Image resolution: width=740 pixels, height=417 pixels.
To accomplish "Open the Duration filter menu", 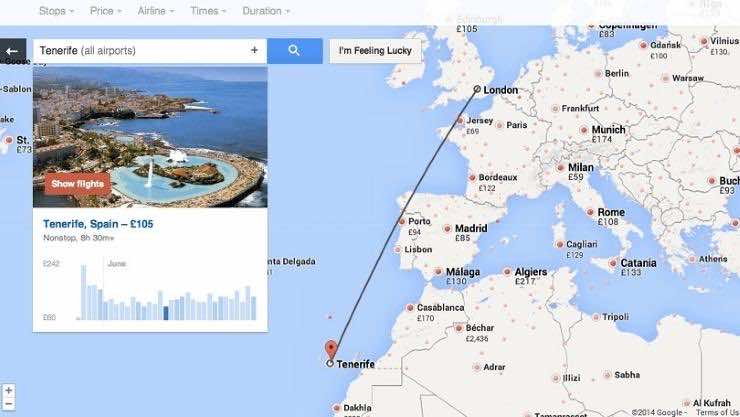I will [266, 11].
